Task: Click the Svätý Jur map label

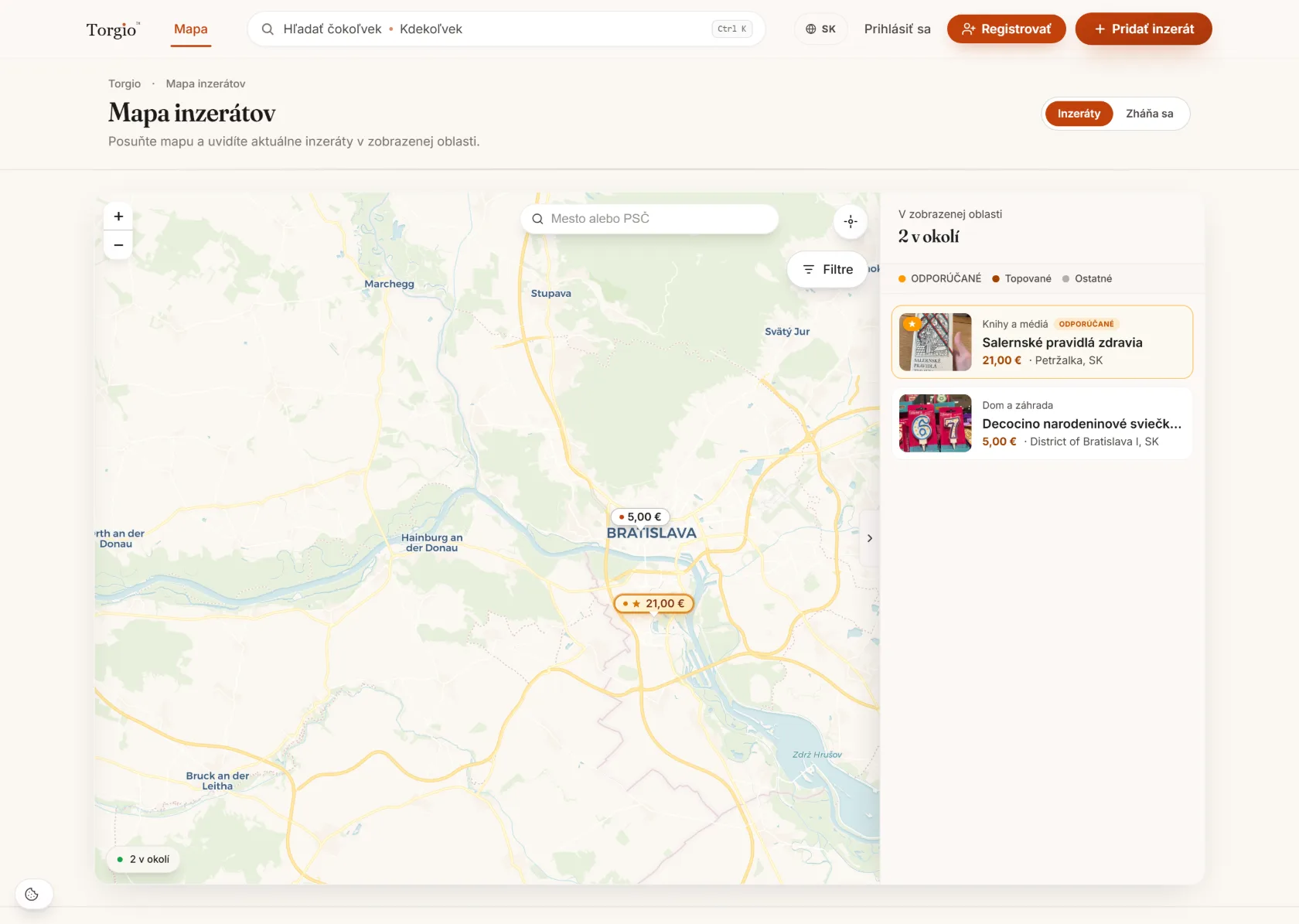Action: point(787,332)
